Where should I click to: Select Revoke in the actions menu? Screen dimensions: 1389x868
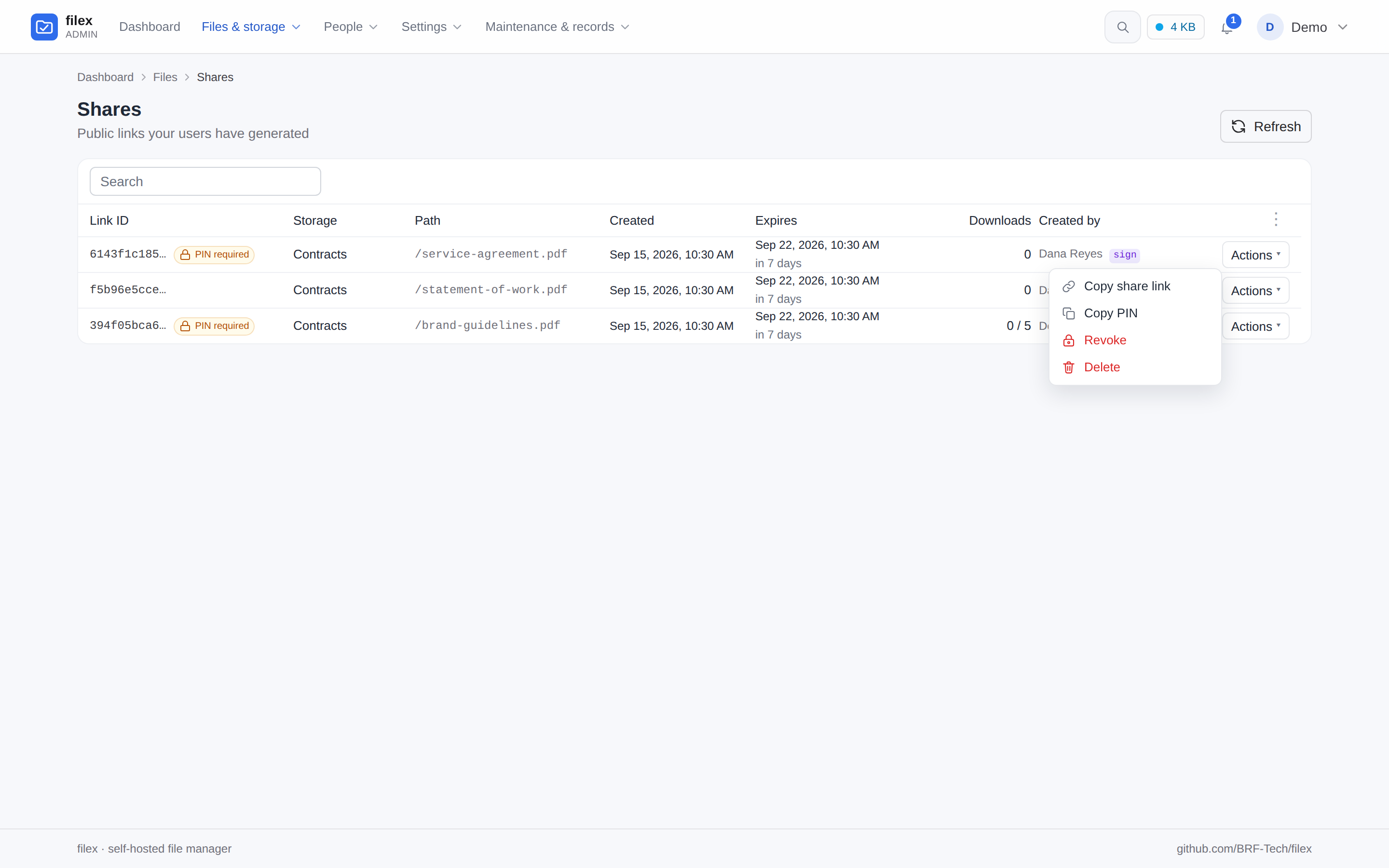pyautogui.click(x=1135, y=340)
